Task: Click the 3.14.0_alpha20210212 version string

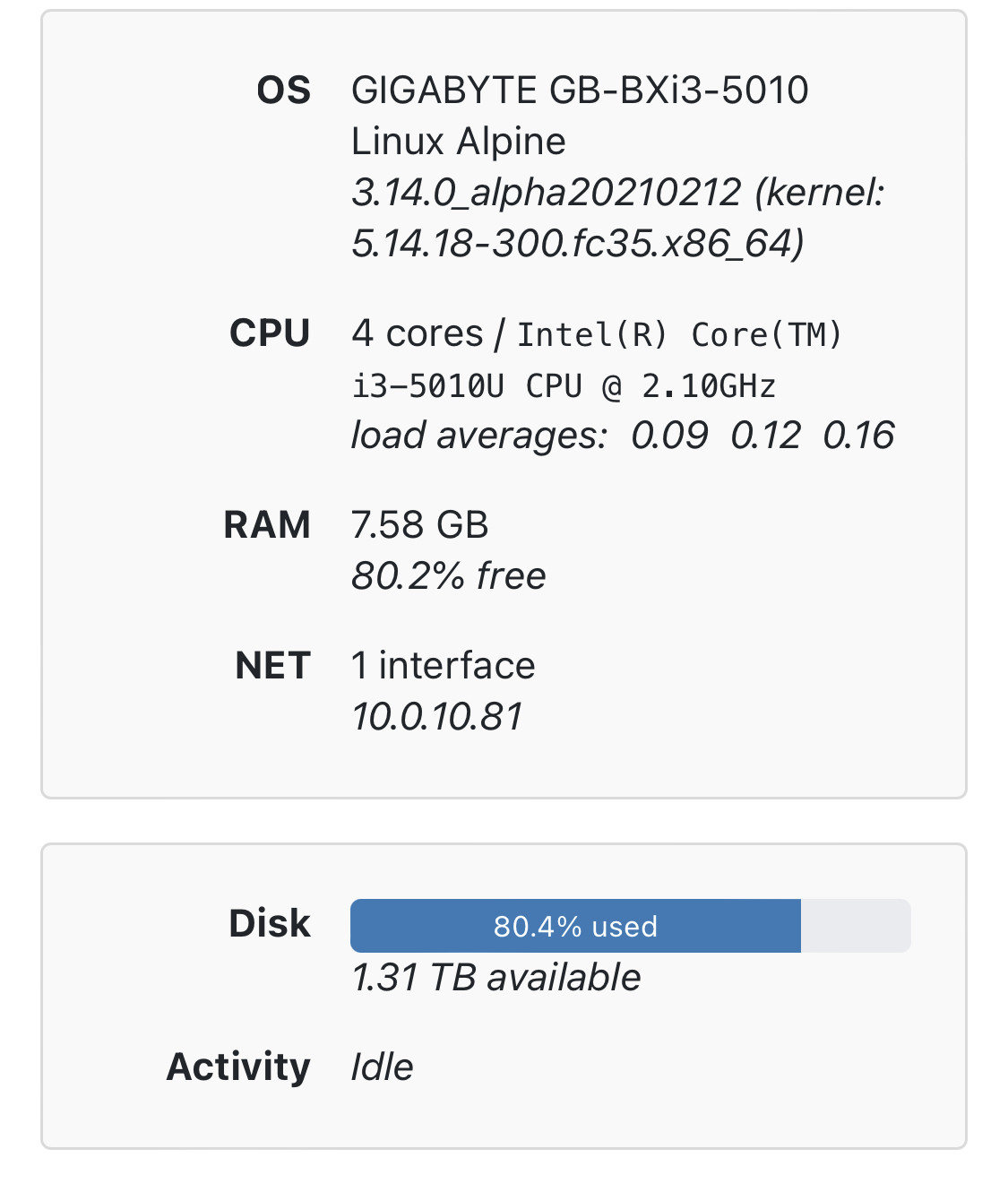Action: coord(546,193)
